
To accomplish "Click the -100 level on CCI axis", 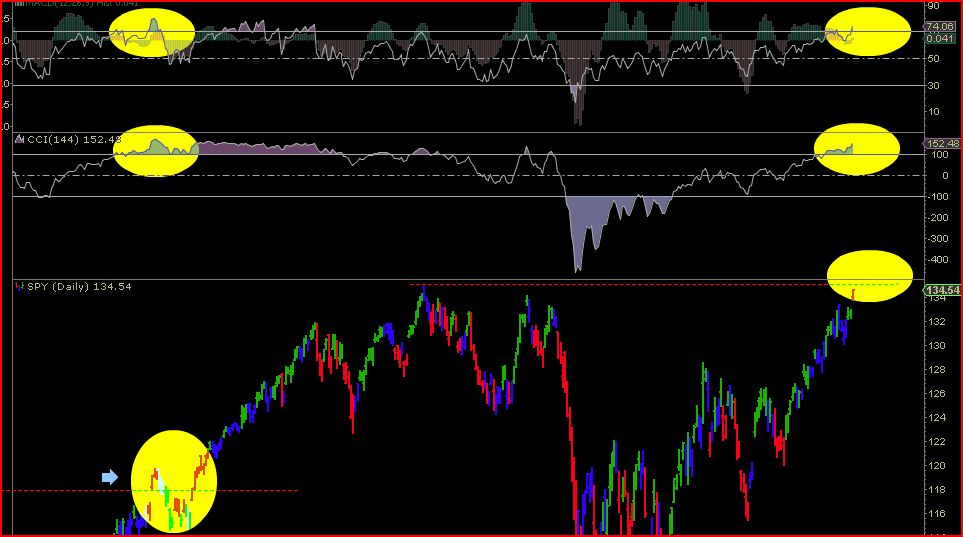I will tap(937, 197).
